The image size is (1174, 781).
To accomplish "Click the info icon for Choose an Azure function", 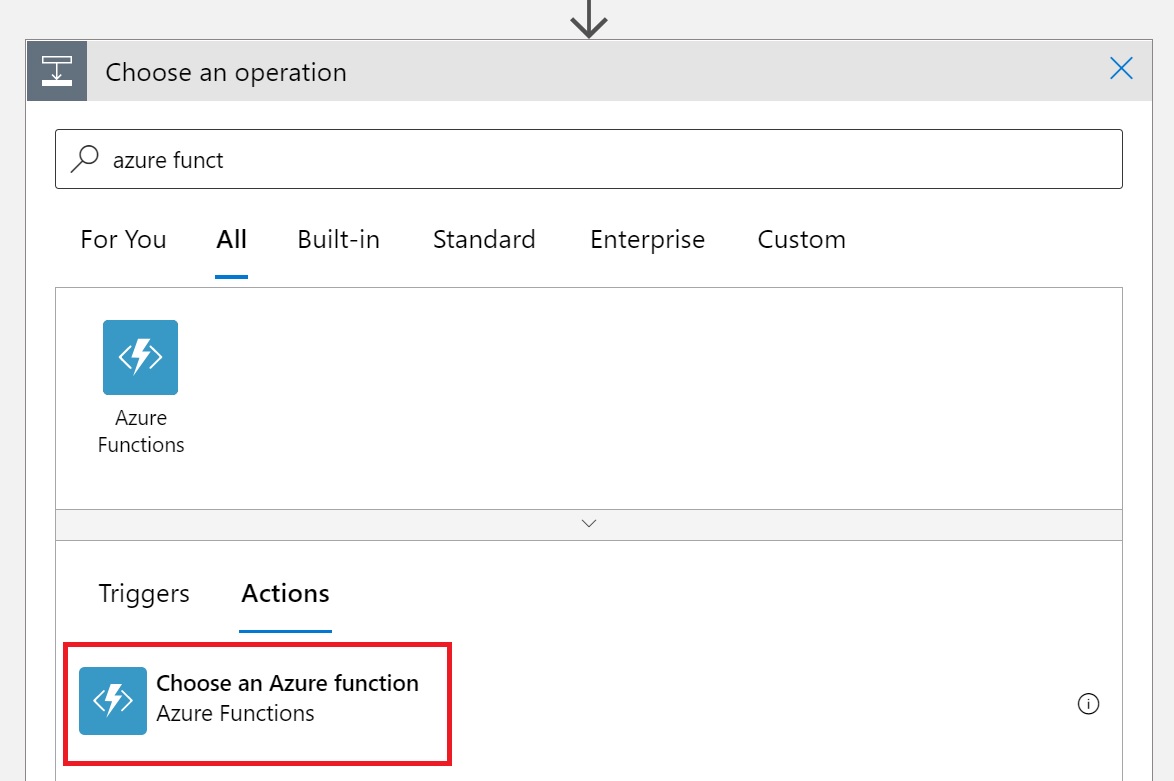I will [x=1088, y=704].
